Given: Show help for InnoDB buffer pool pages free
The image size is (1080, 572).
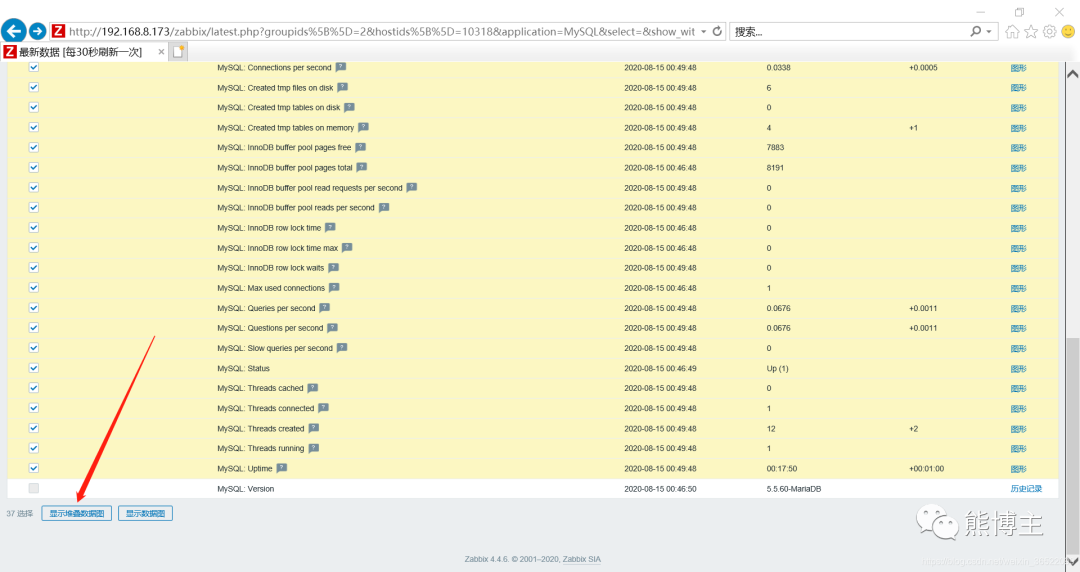Looking at the screenshot, I should [361, 147].
